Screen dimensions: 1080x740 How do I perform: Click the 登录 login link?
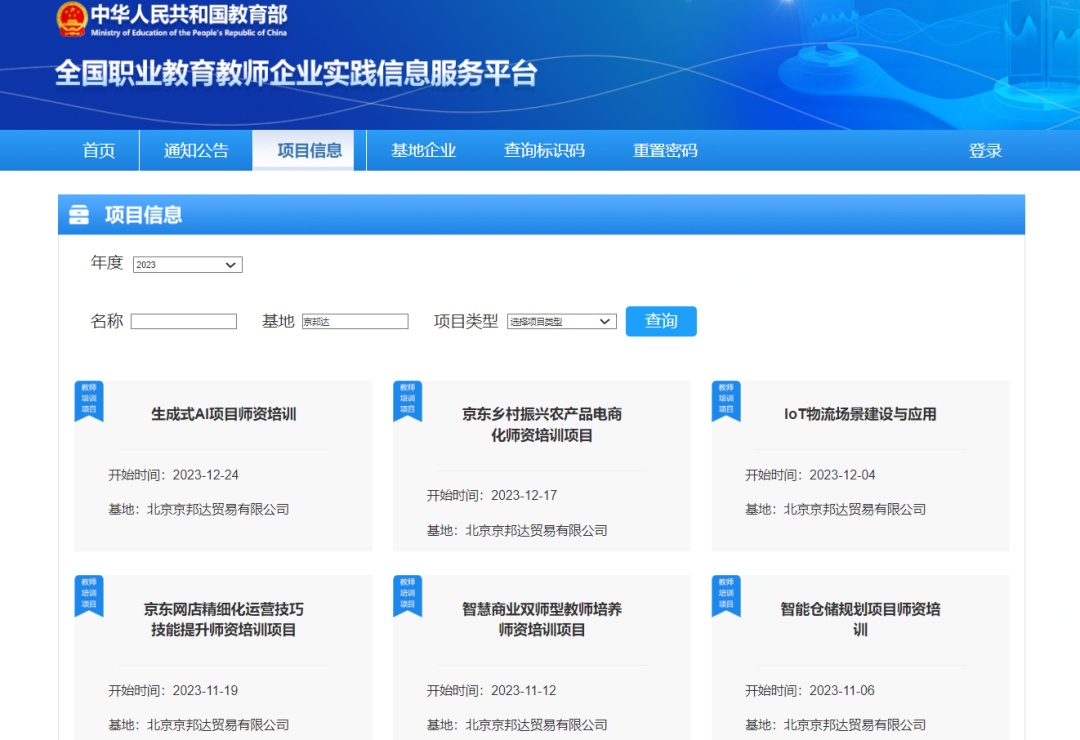pos(985,151)
